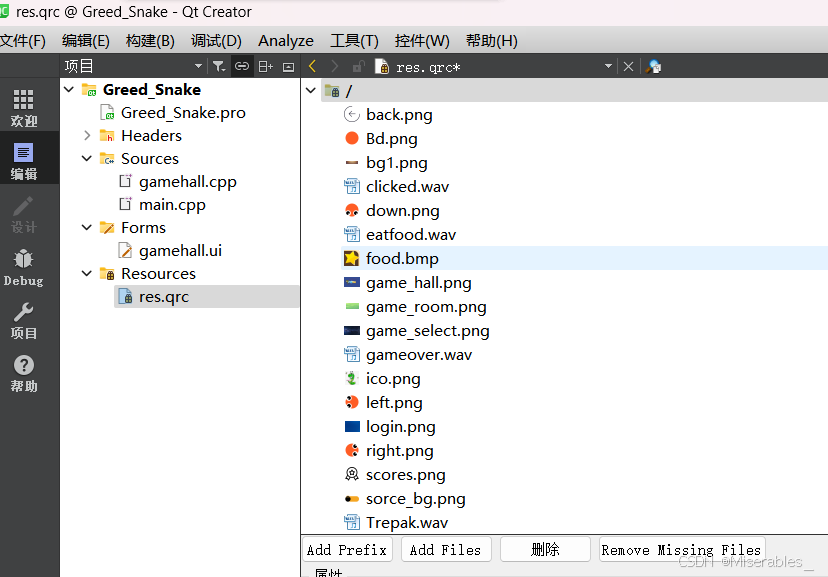This screenshot has width=828, height=577.
Task: Click the close side panel icon
Action: tap(288, 67)
